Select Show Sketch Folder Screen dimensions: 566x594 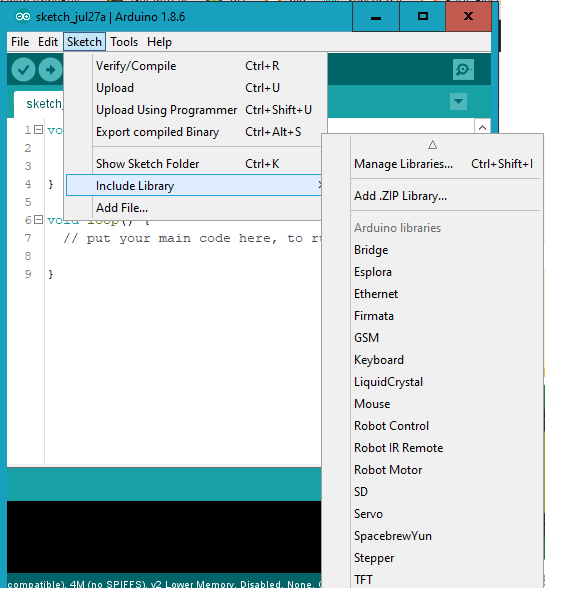195,164
